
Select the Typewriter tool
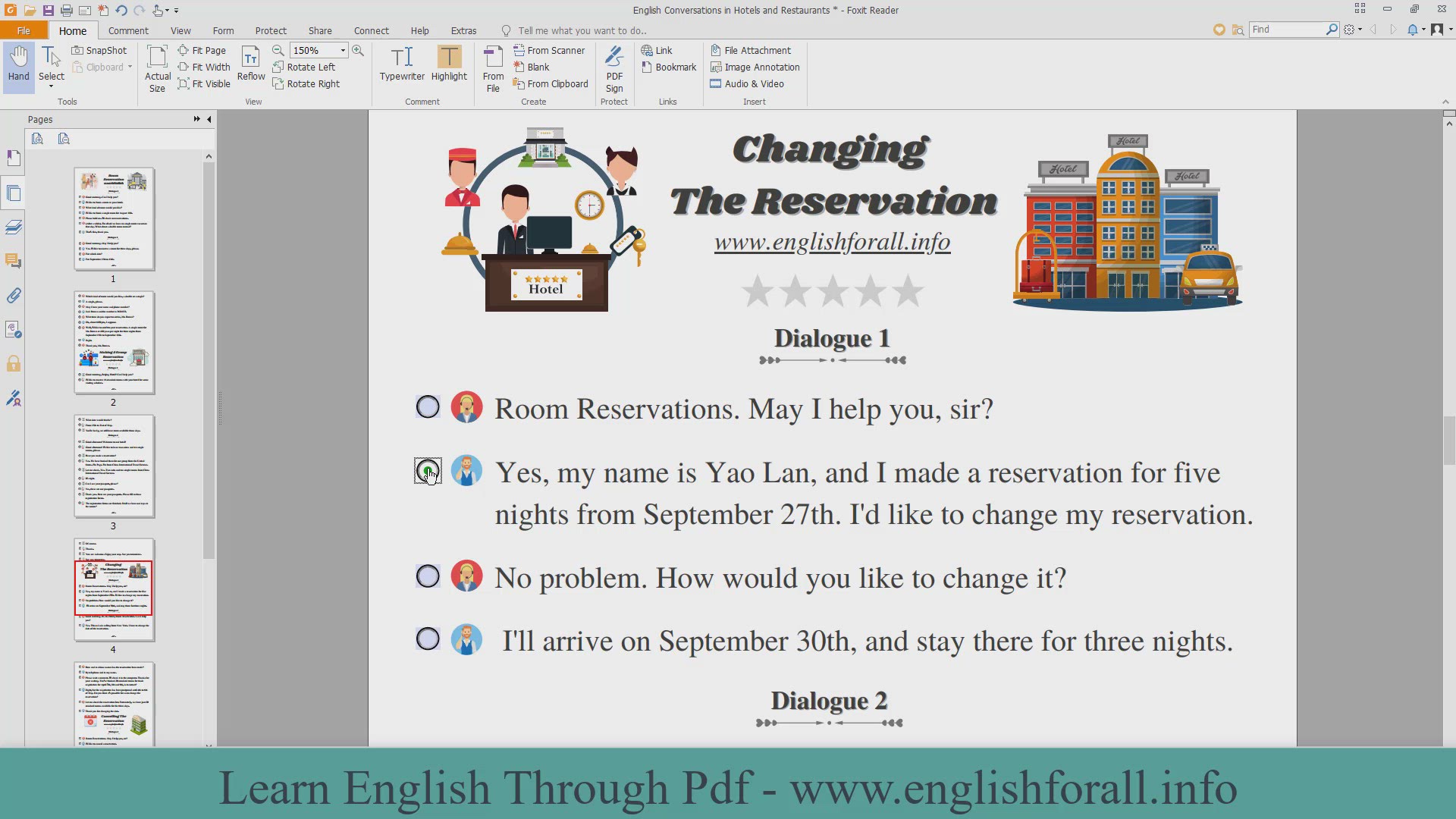402,64
